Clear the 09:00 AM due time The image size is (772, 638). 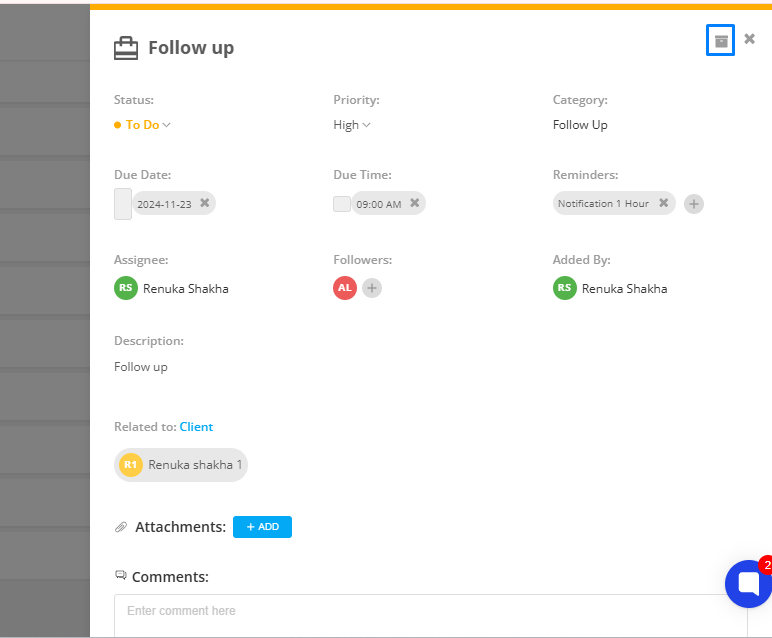(415, 203)
